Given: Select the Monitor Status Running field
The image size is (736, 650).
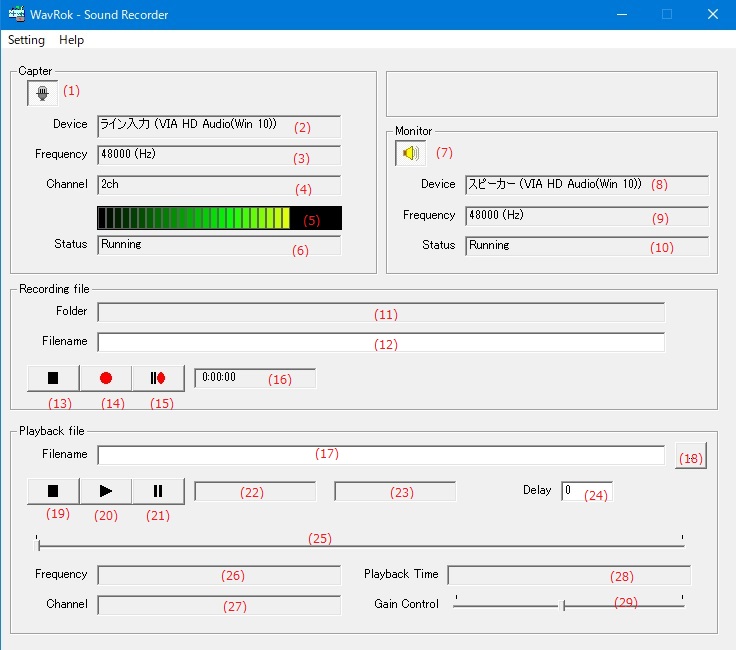Looking at the screenshot, I should pos(587,246).
